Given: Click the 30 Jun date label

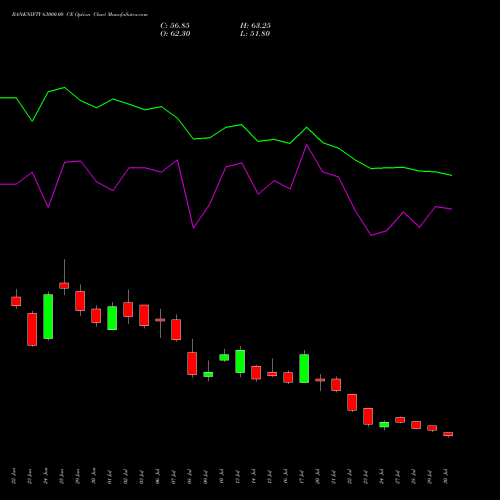Looking at the screenshot, I should [x=94, y=477].
